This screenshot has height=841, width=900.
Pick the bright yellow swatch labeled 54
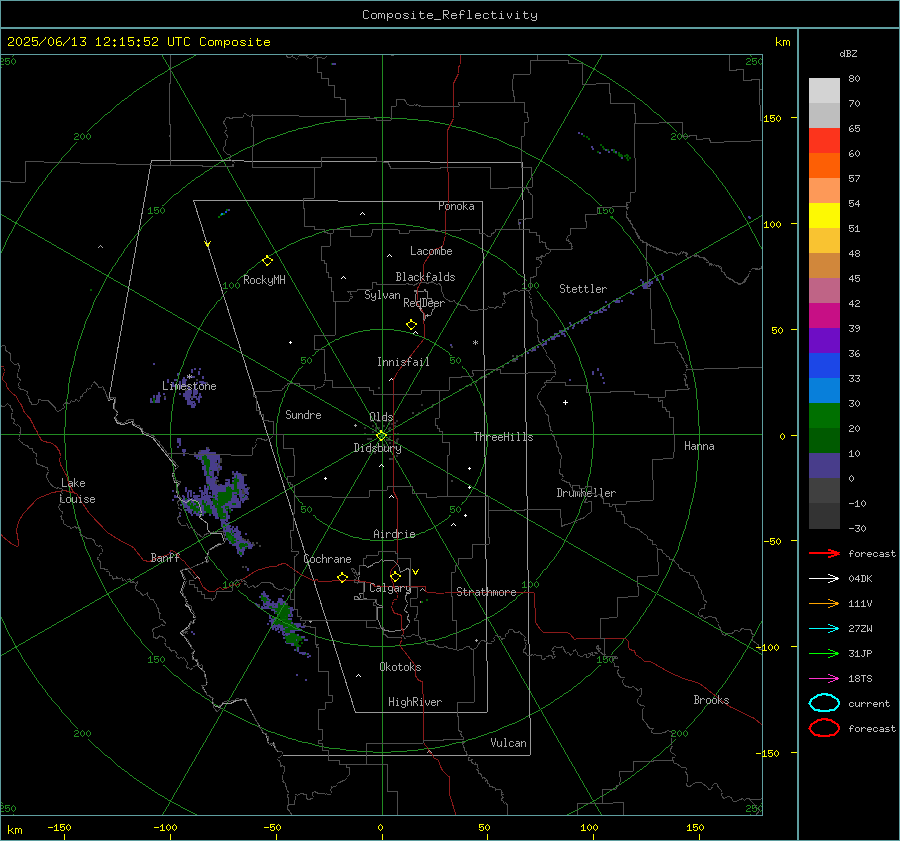coord(824,215)
